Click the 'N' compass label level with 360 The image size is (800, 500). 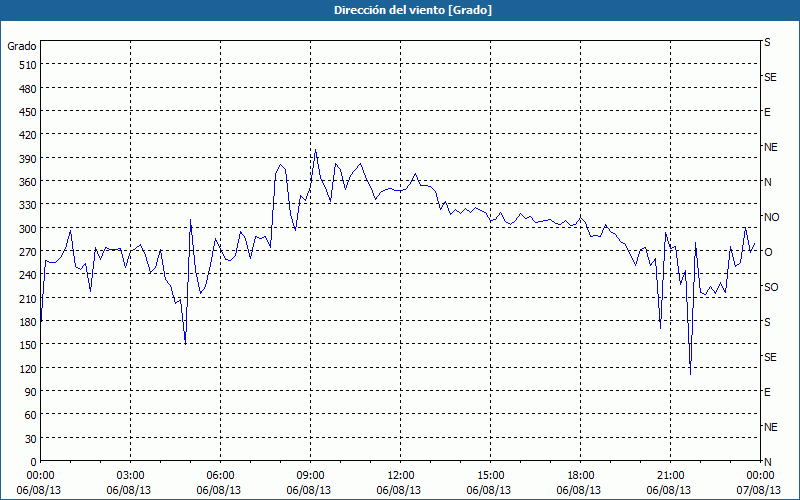tap(767, 182)
